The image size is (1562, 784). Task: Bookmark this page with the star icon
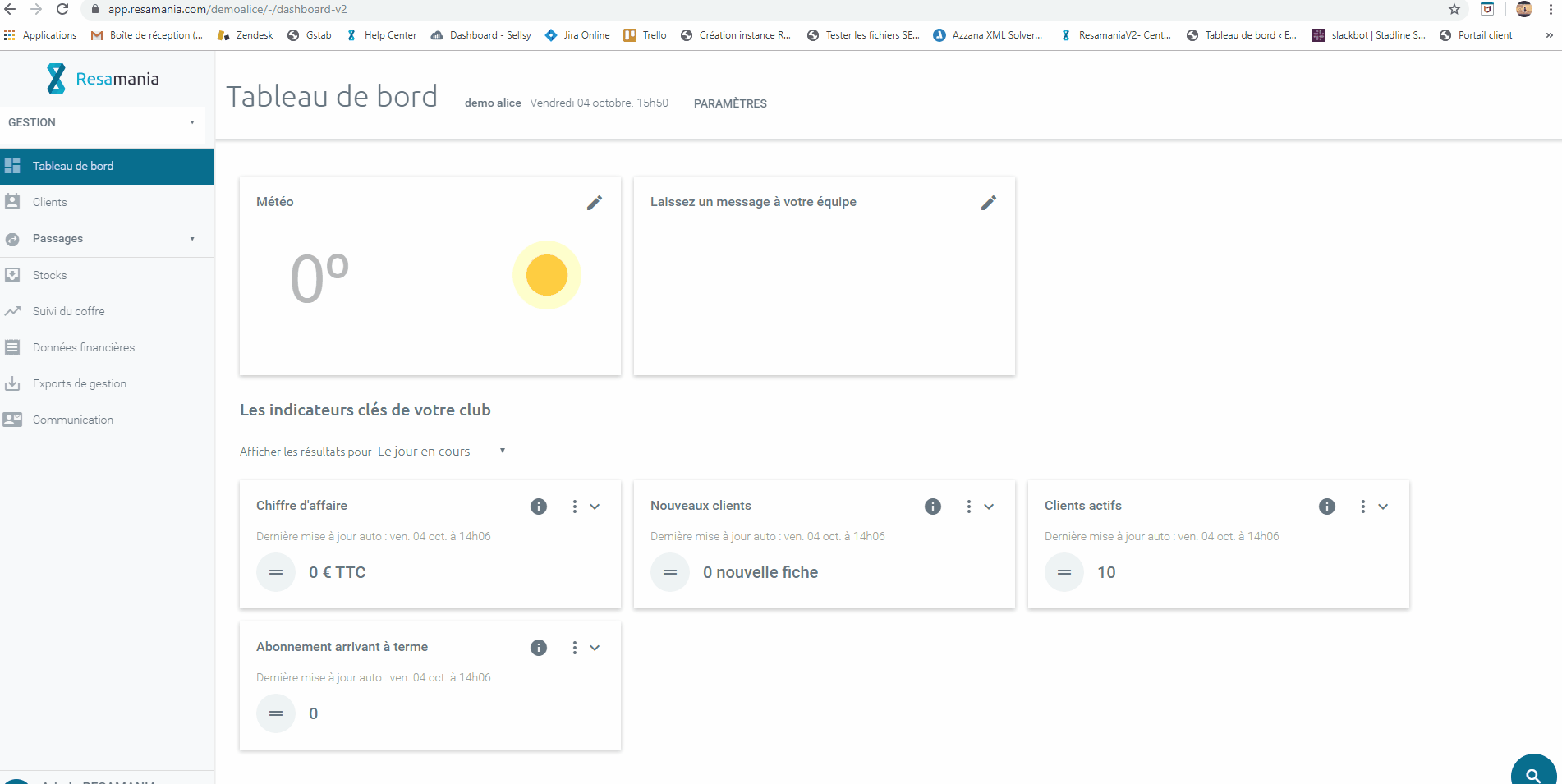(x=1454, y=9)
